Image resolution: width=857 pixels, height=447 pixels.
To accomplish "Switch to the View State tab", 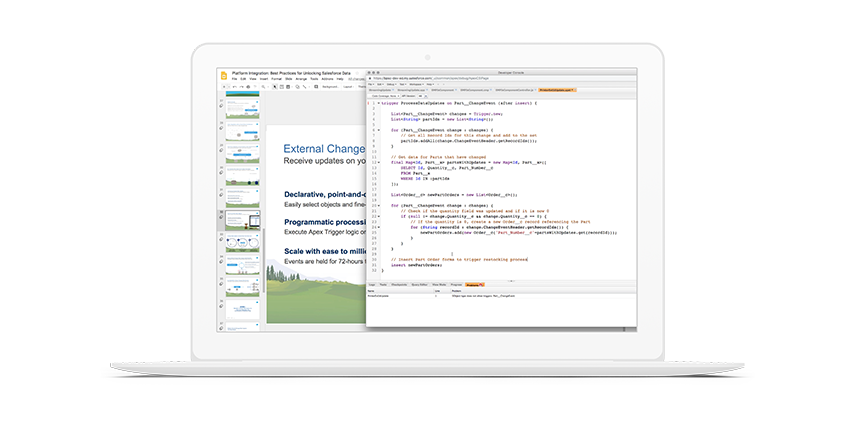I will [439, 285].
